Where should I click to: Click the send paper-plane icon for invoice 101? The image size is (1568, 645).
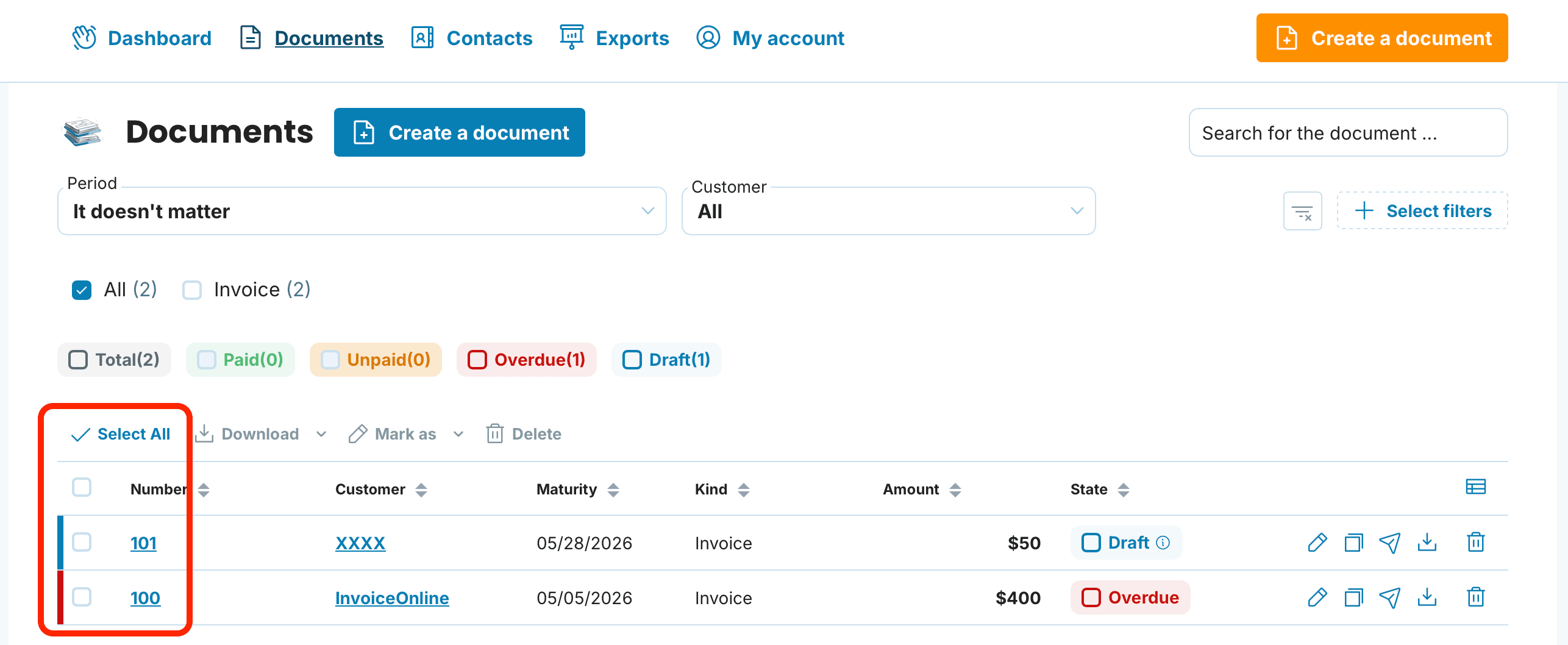[1390, 542]
